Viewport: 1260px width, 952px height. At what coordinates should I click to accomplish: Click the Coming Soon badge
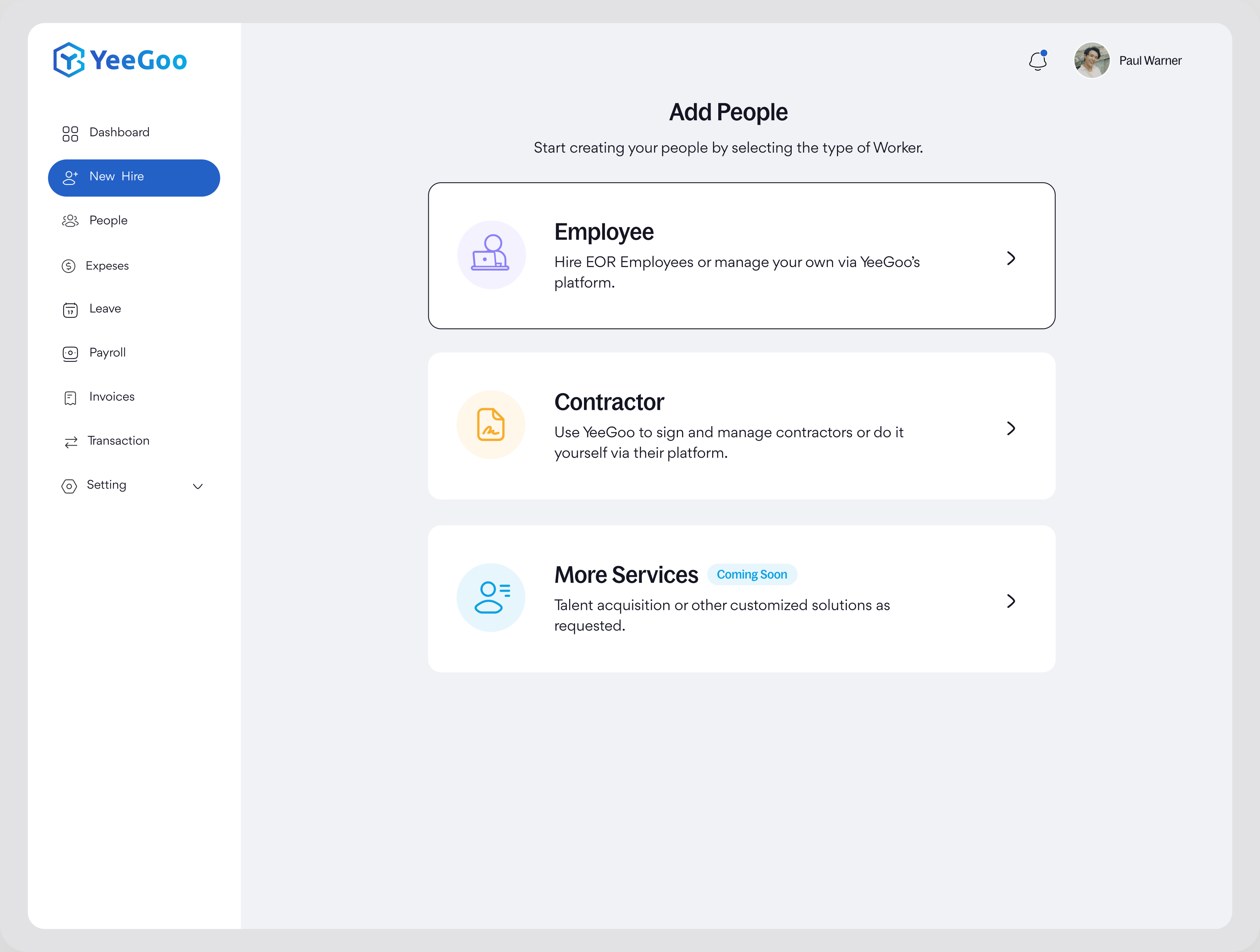pos(752,574)
